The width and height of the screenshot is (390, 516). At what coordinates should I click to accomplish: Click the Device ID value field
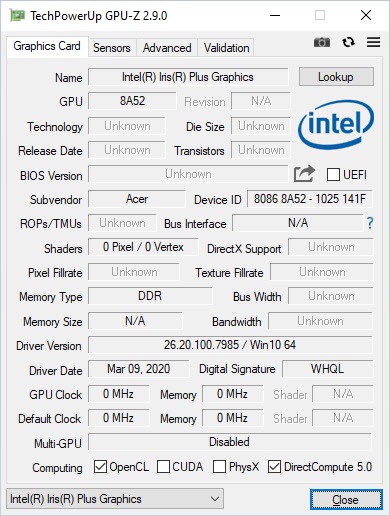[x=310, y=199]
